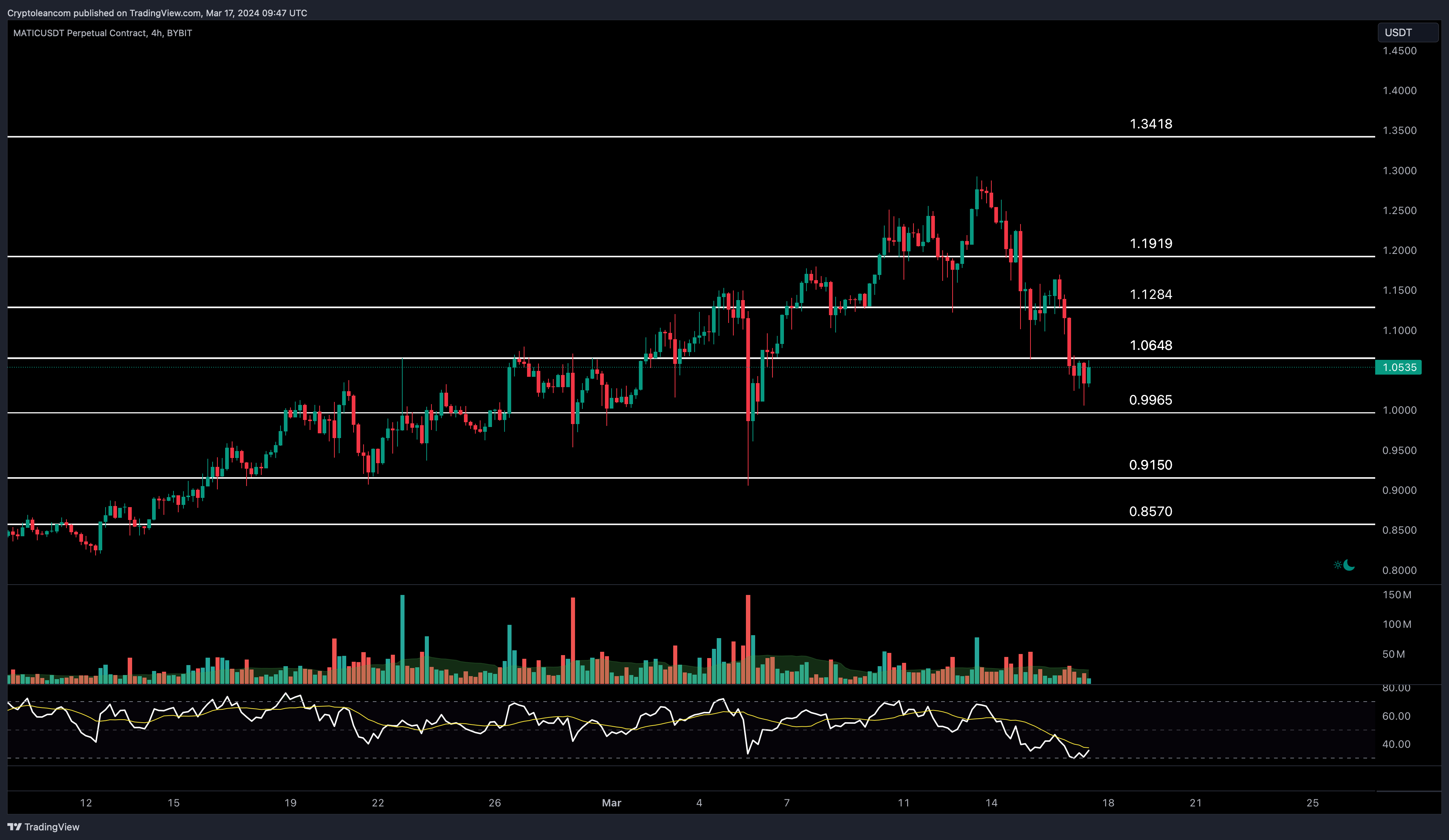Select the 1.0648 level label

tap(1150, 345)
